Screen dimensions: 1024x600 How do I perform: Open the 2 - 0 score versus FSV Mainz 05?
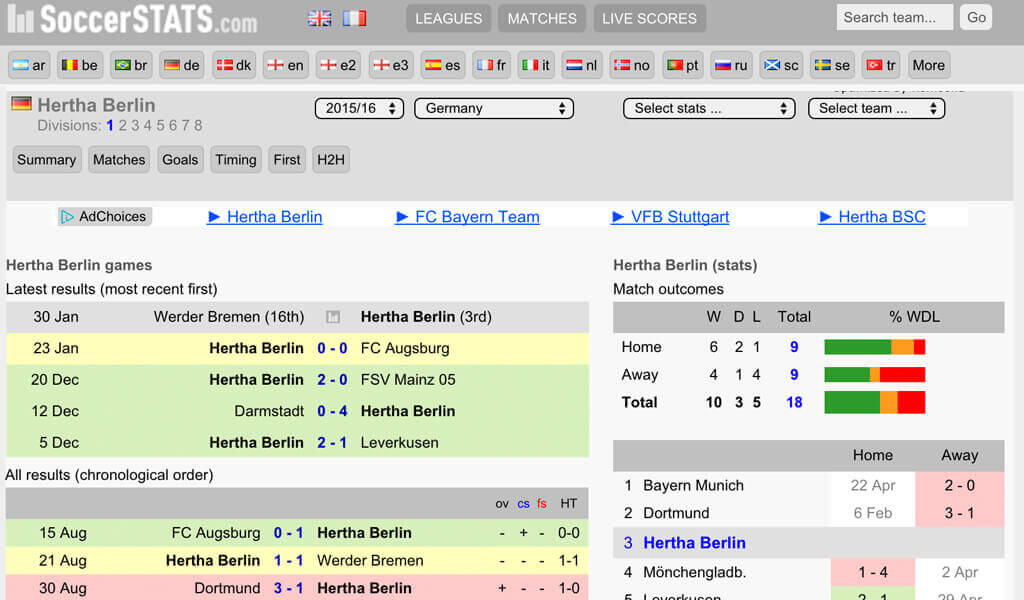click(x=332, y=380)
